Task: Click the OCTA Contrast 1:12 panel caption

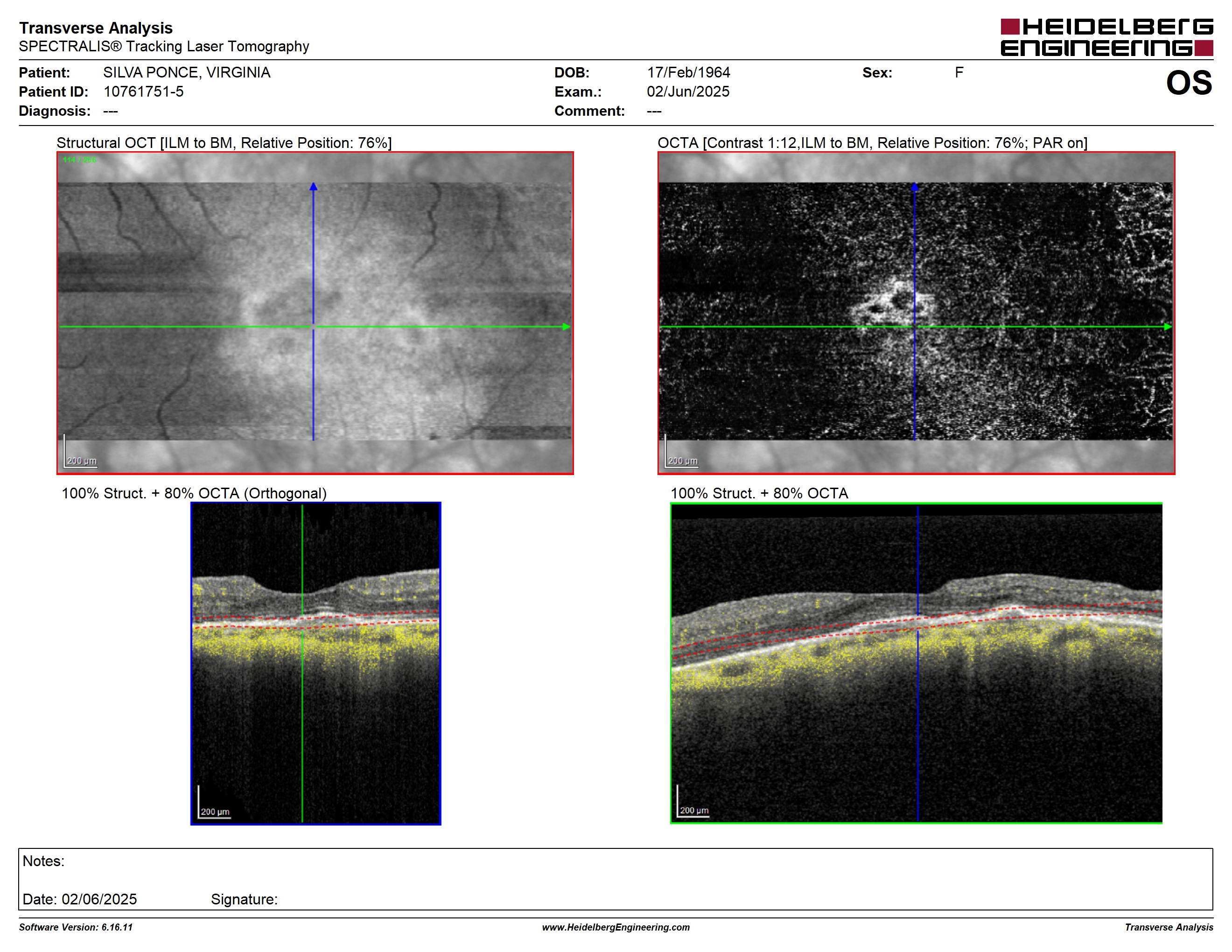Action: [872, 143]
